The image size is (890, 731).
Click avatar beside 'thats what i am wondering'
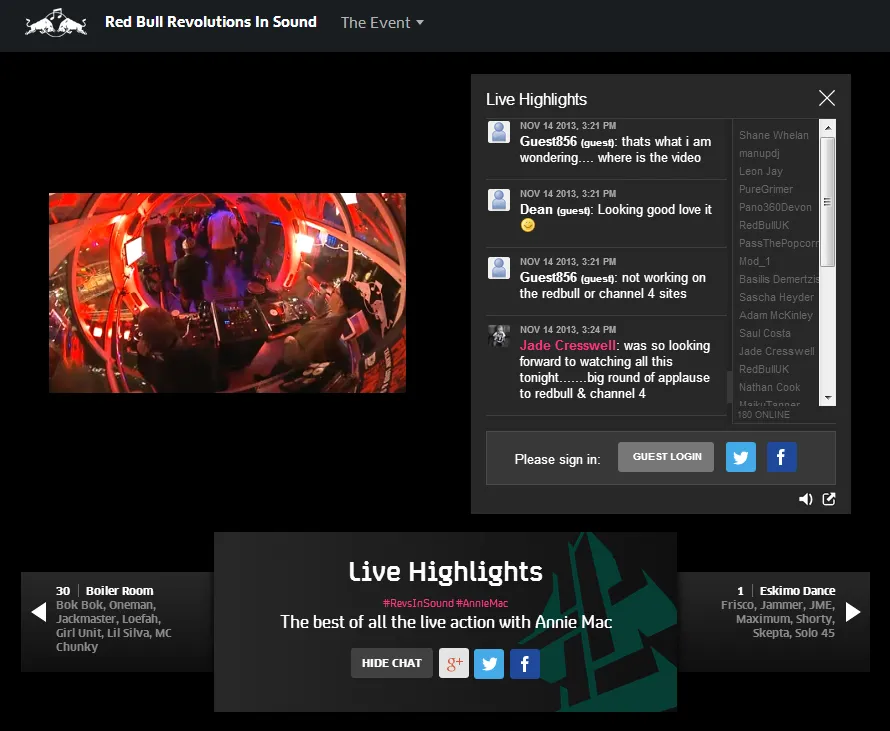[x=499, y=132]
